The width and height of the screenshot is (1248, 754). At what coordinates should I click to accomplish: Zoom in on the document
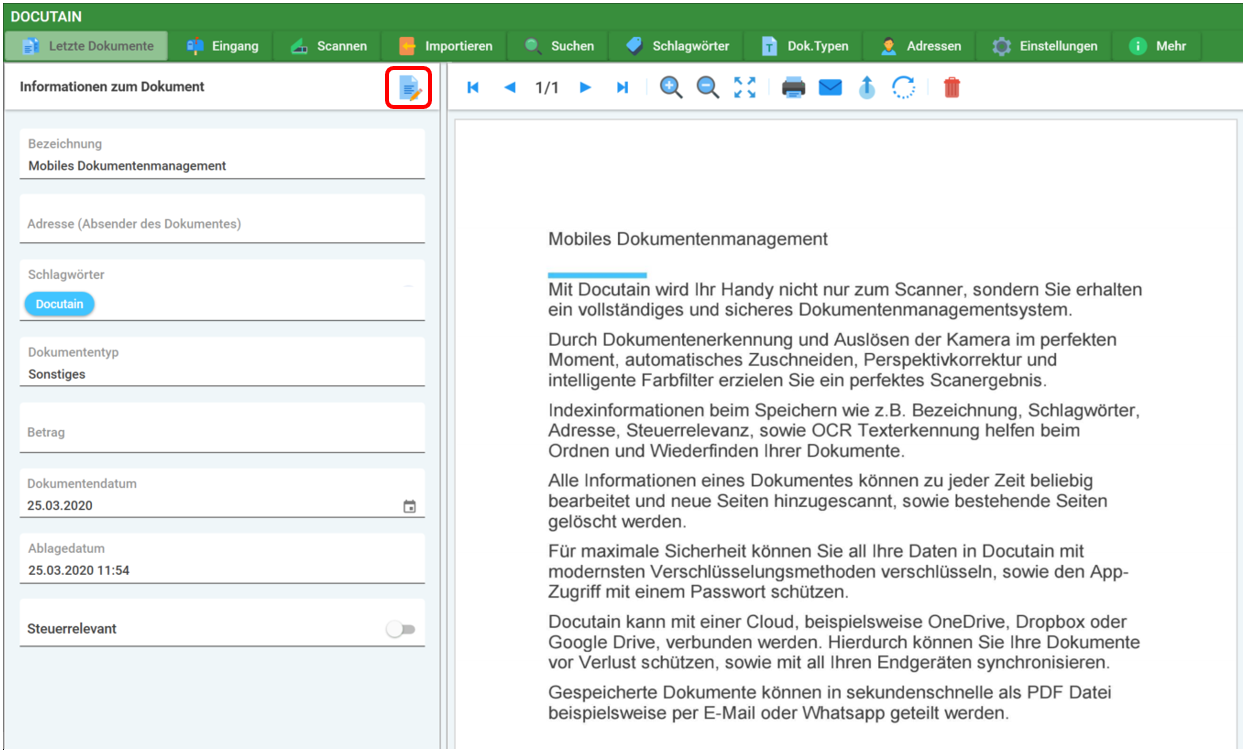point(672,88)
